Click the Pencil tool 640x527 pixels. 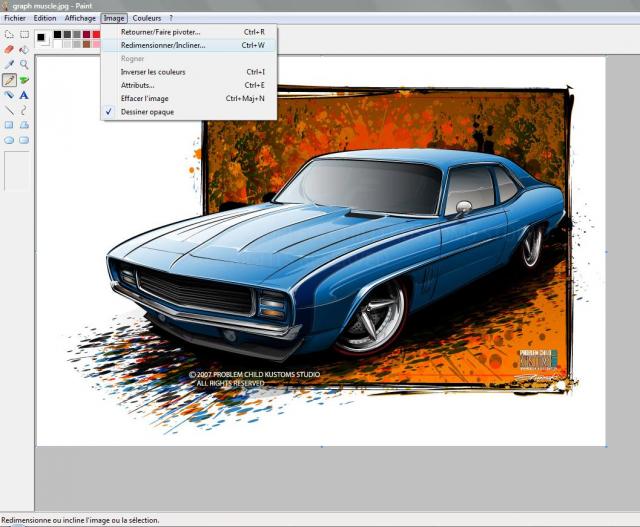pos(9,80)
